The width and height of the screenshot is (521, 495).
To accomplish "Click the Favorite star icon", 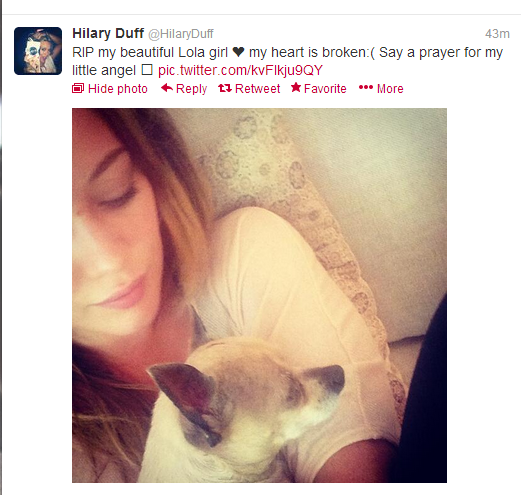I will tap(296, 88).
